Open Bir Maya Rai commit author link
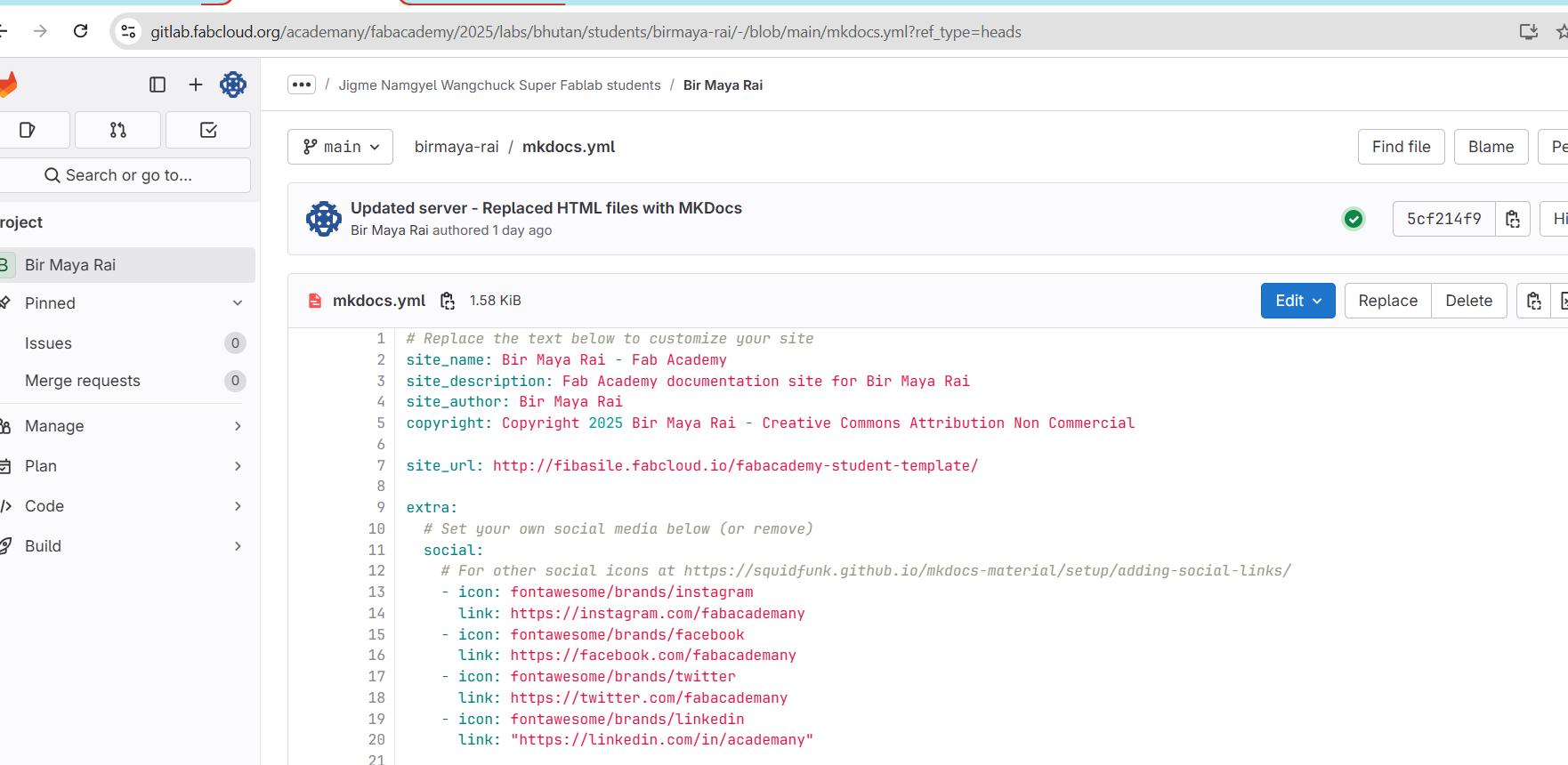This screenshot has width=1568, height=765. click(390, 230)
